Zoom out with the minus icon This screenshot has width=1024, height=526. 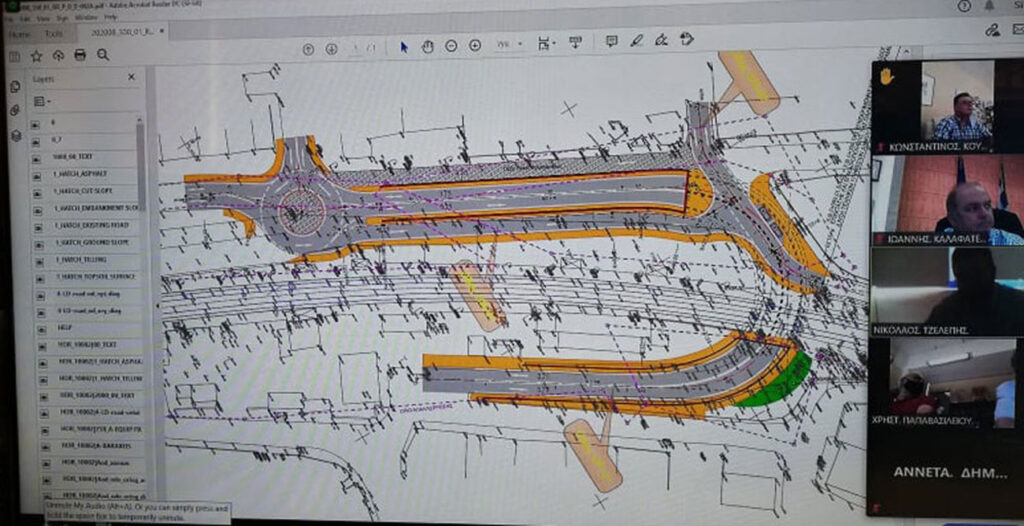pyautogui.click(x=451, y=46)
